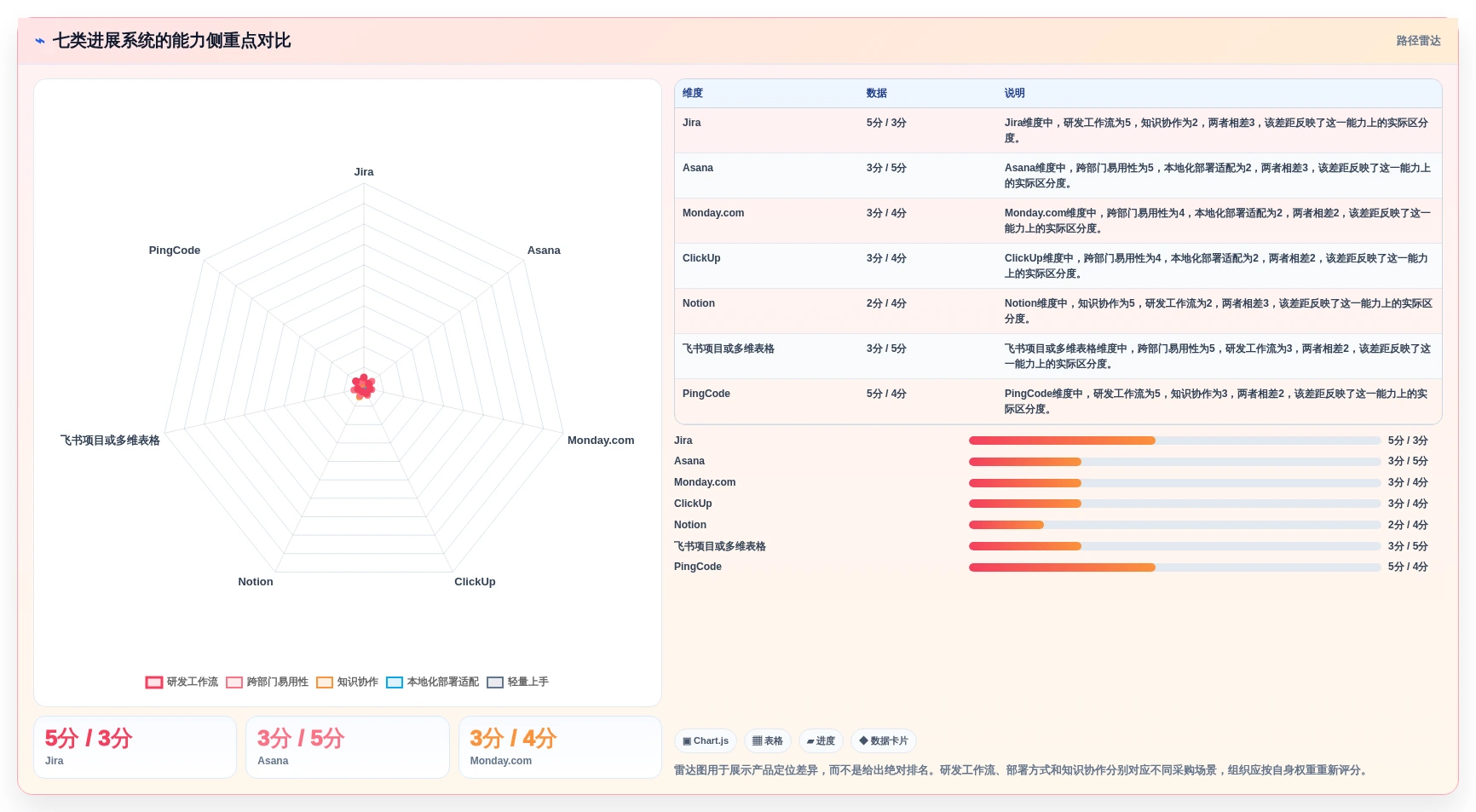1476x812 pixels.
Task: Click the Notion axis label on radar chart
Action: pyautogui.click(x=256, y=582)
